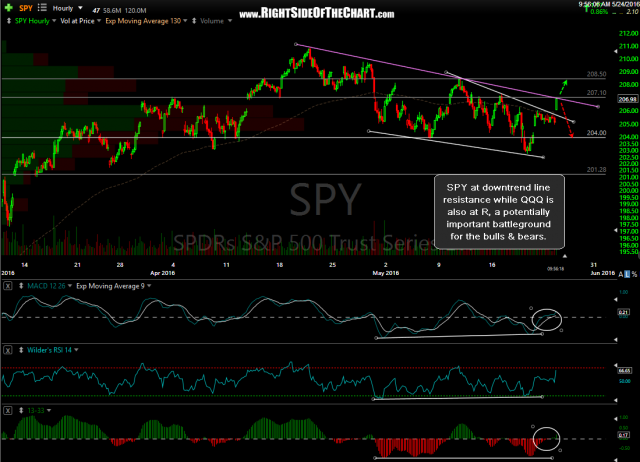Screen dimensions: 640x462
Task: Expand the Vol at Price dropdown arrow
Action: tap(99, 20)
